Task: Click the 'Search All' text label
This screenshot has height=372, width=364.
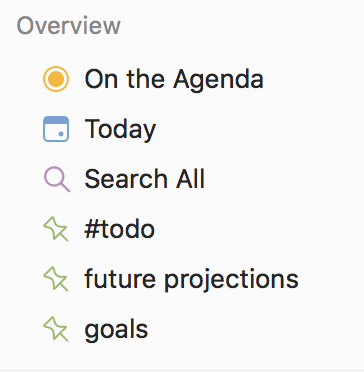Action: click(x=144, y=179)
